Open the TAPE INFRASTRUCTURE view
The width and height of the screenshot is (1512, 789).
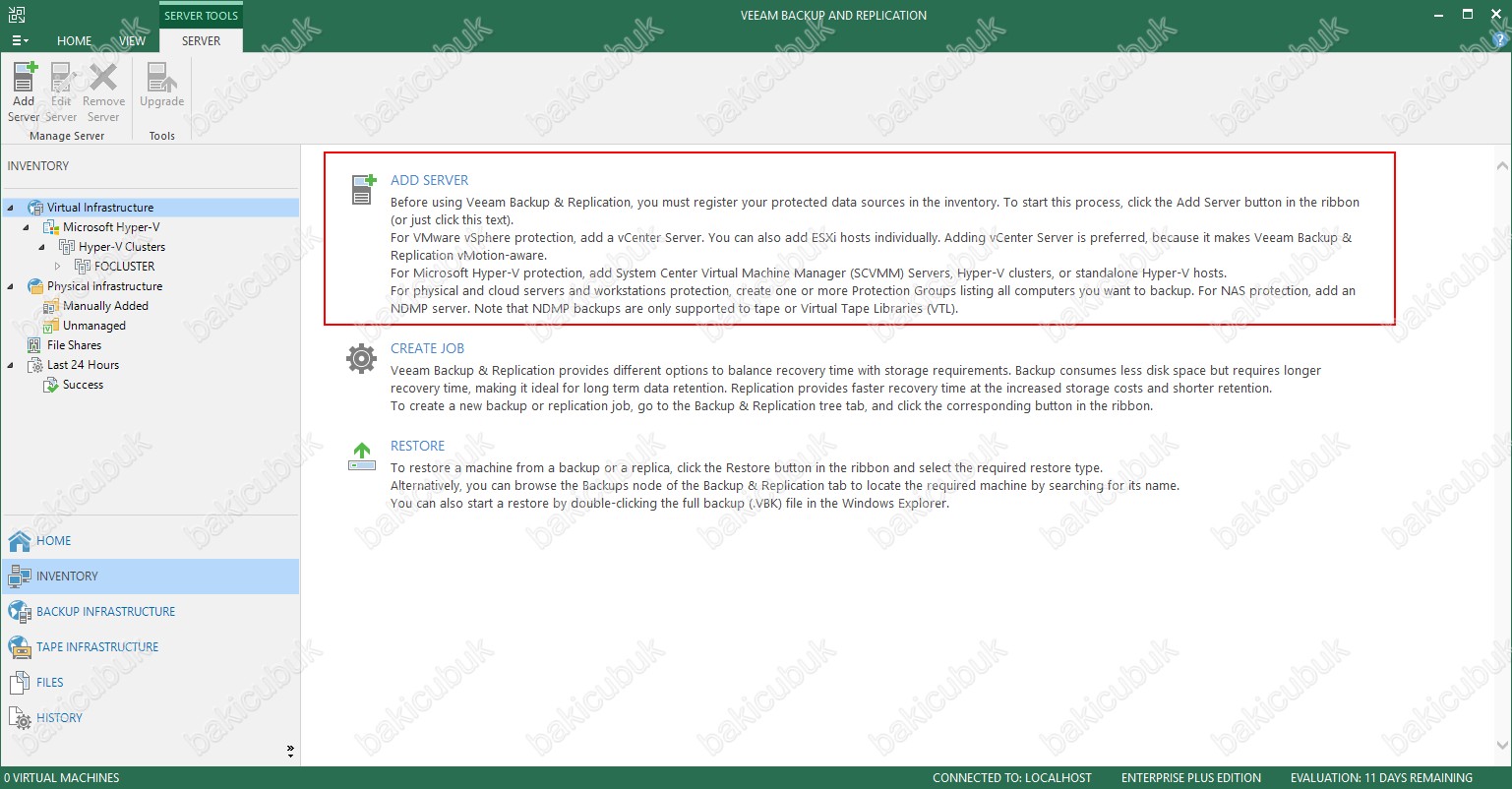[x=151, y=647]
